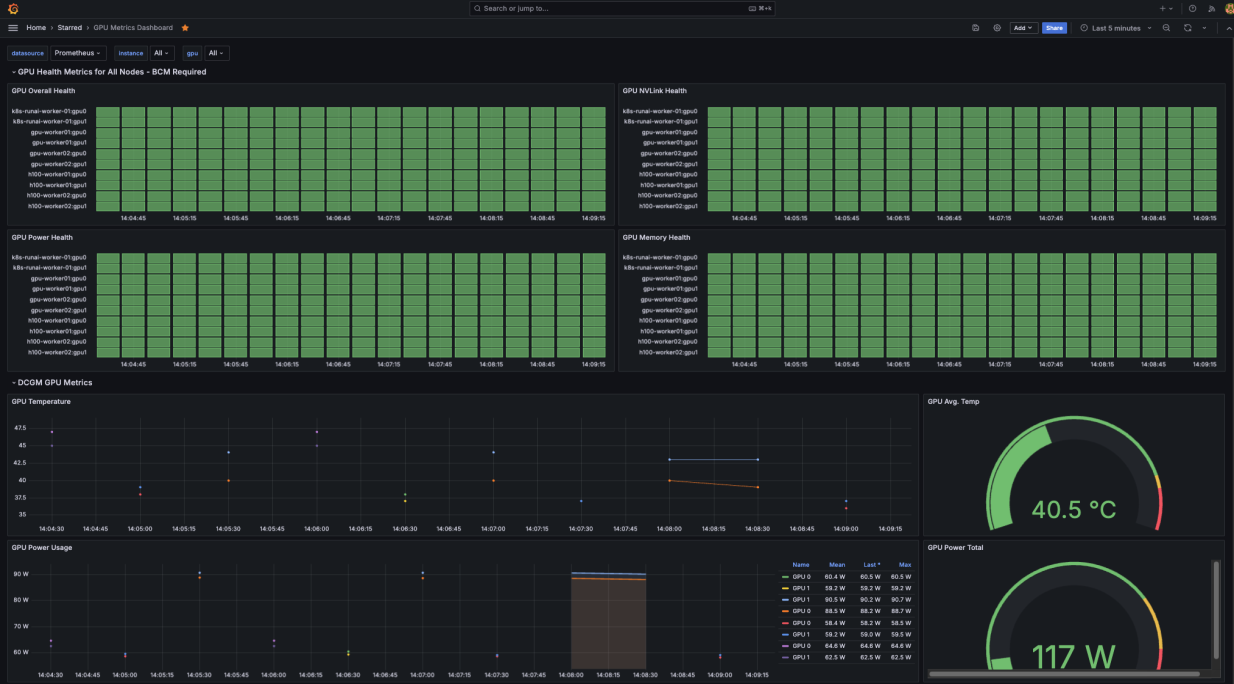
Task: Click h100-worker01:gpu0 label in GPU Power Health
Action: [57, 320]
